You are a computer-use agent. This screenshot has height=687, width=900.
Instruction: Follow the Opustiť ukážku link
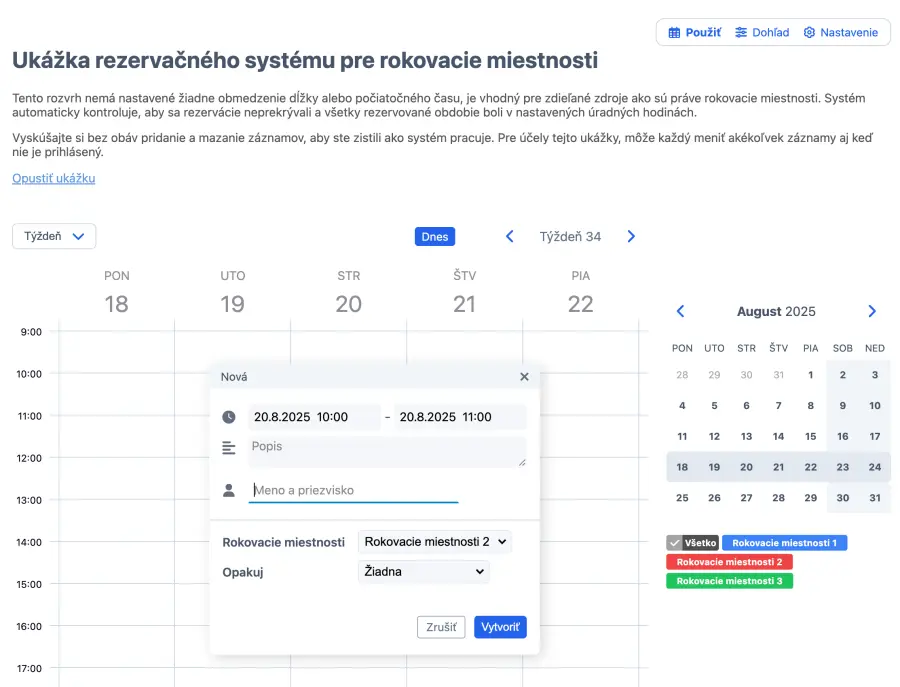click(53, 178)
